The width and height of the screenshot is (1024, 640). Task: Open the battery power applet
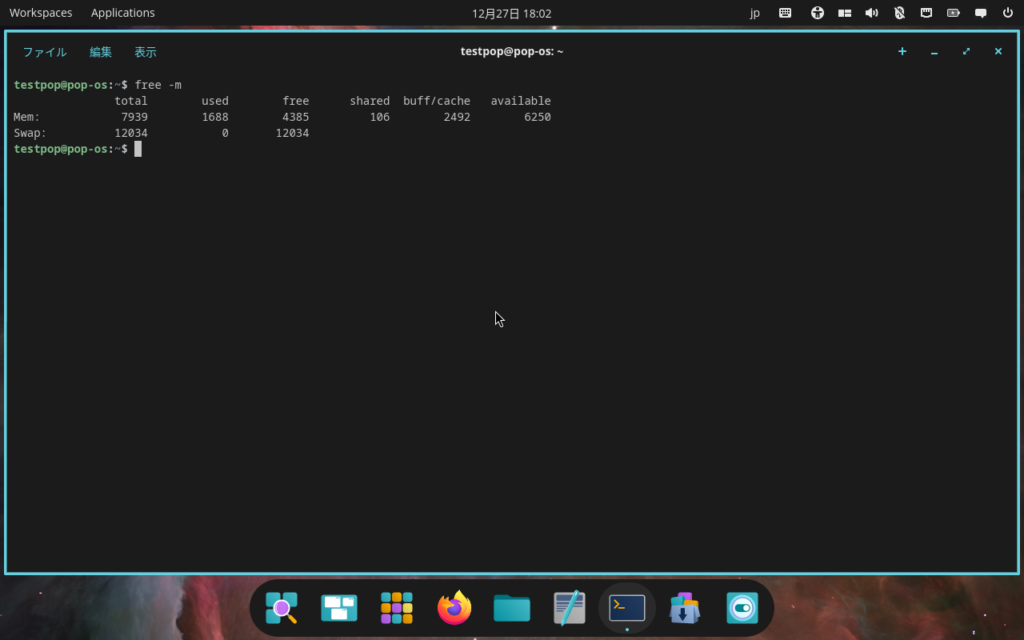click(953, 13)
